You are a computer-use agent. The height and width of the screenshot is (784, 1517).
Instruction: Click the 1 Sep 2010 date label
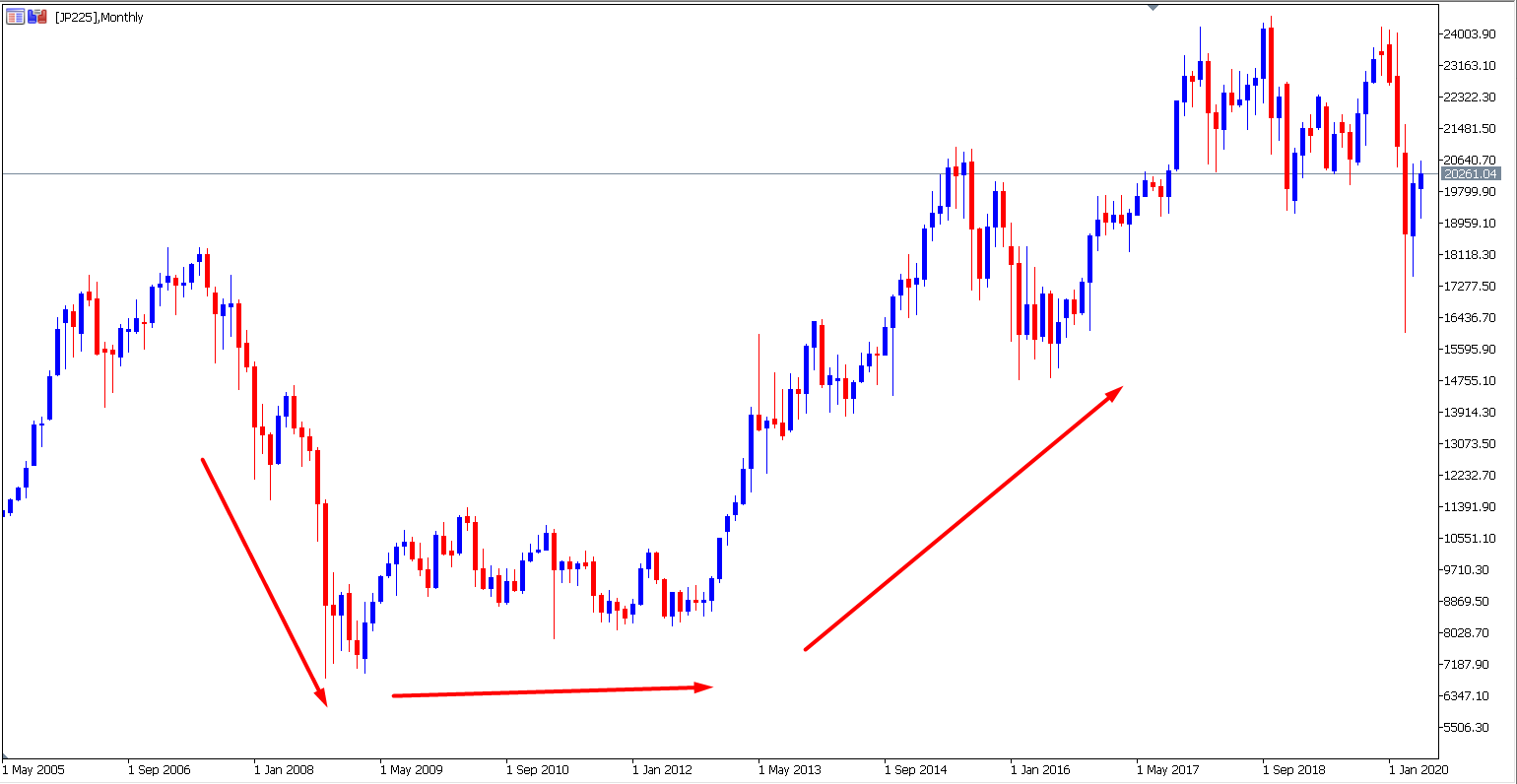coord(538,770)
